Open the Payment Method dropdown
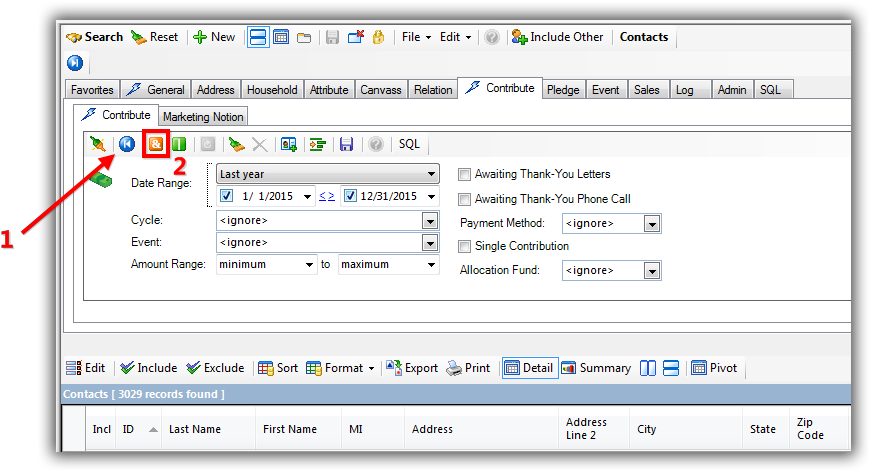This screenshot has width=871, height=472. [x=651, y=224]
